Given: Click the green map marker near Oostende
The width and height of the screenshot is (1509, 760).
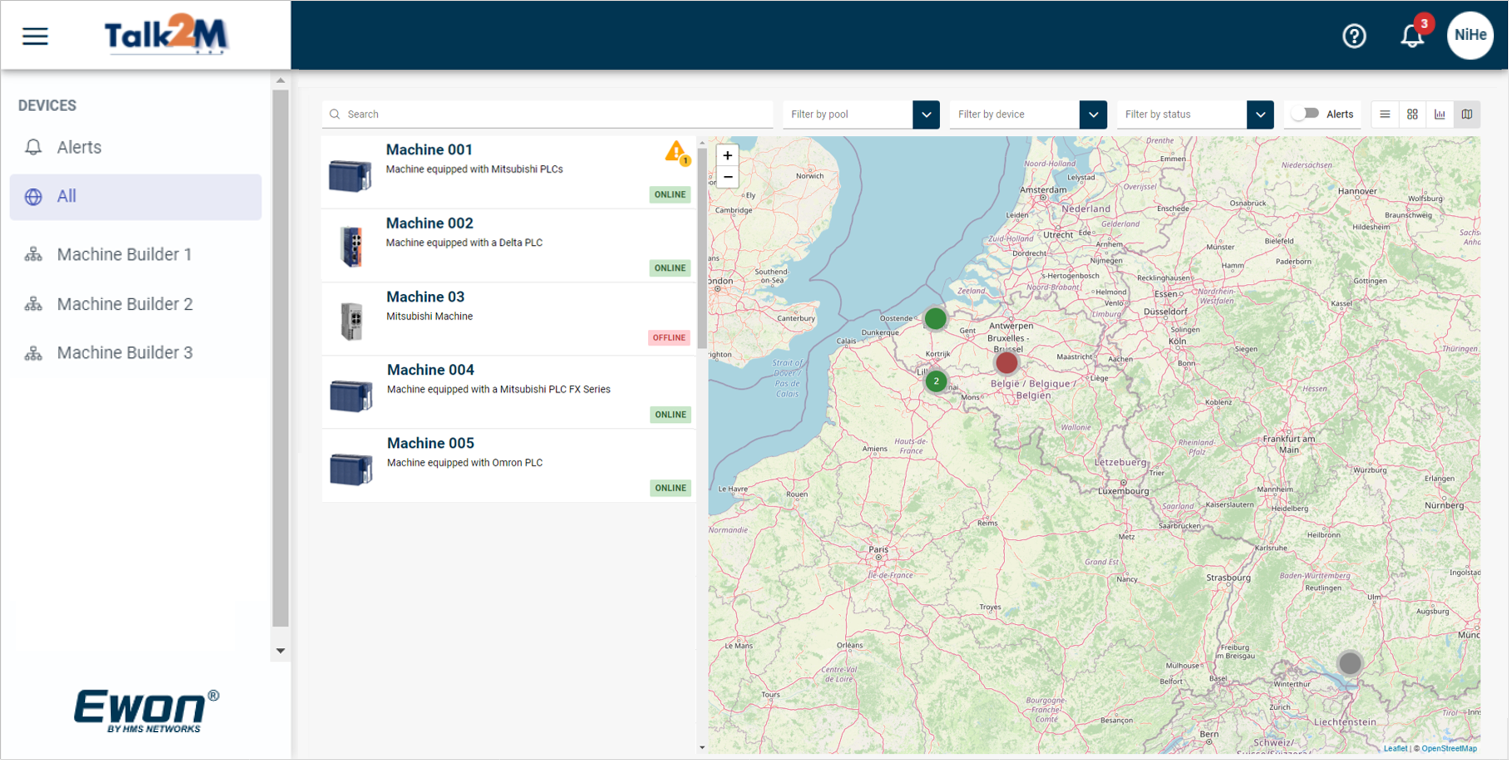Looking at the screenshot, I should (x=935, y=319).
